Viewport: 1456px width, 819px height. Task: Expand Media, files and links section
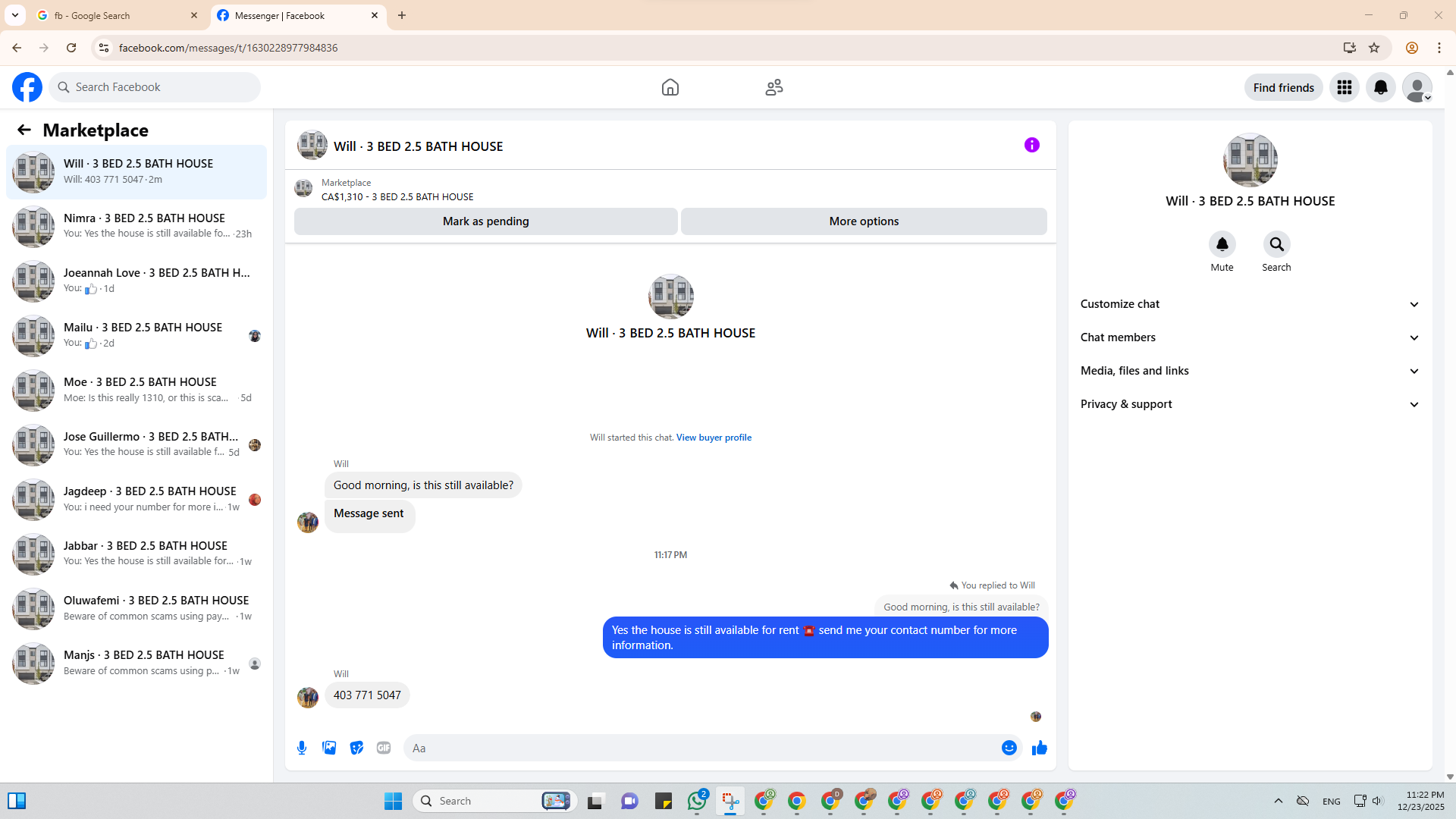(x=1250, y=371)
